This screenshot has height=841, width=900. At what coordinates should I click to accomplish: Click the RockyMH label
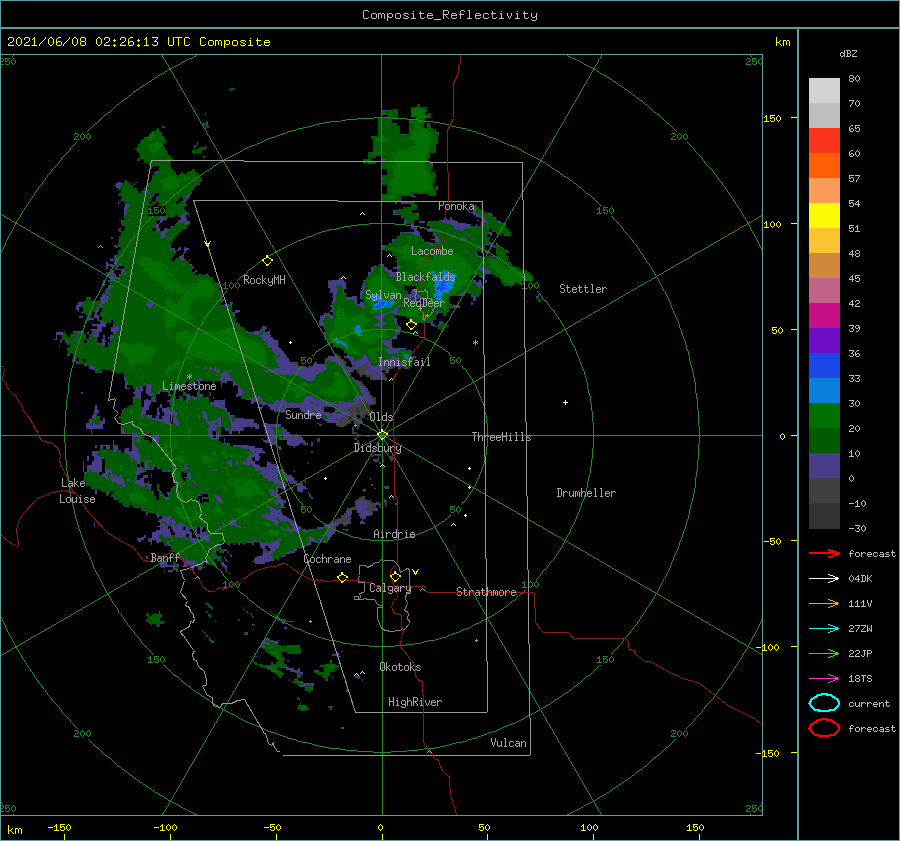tap(264, 280)
